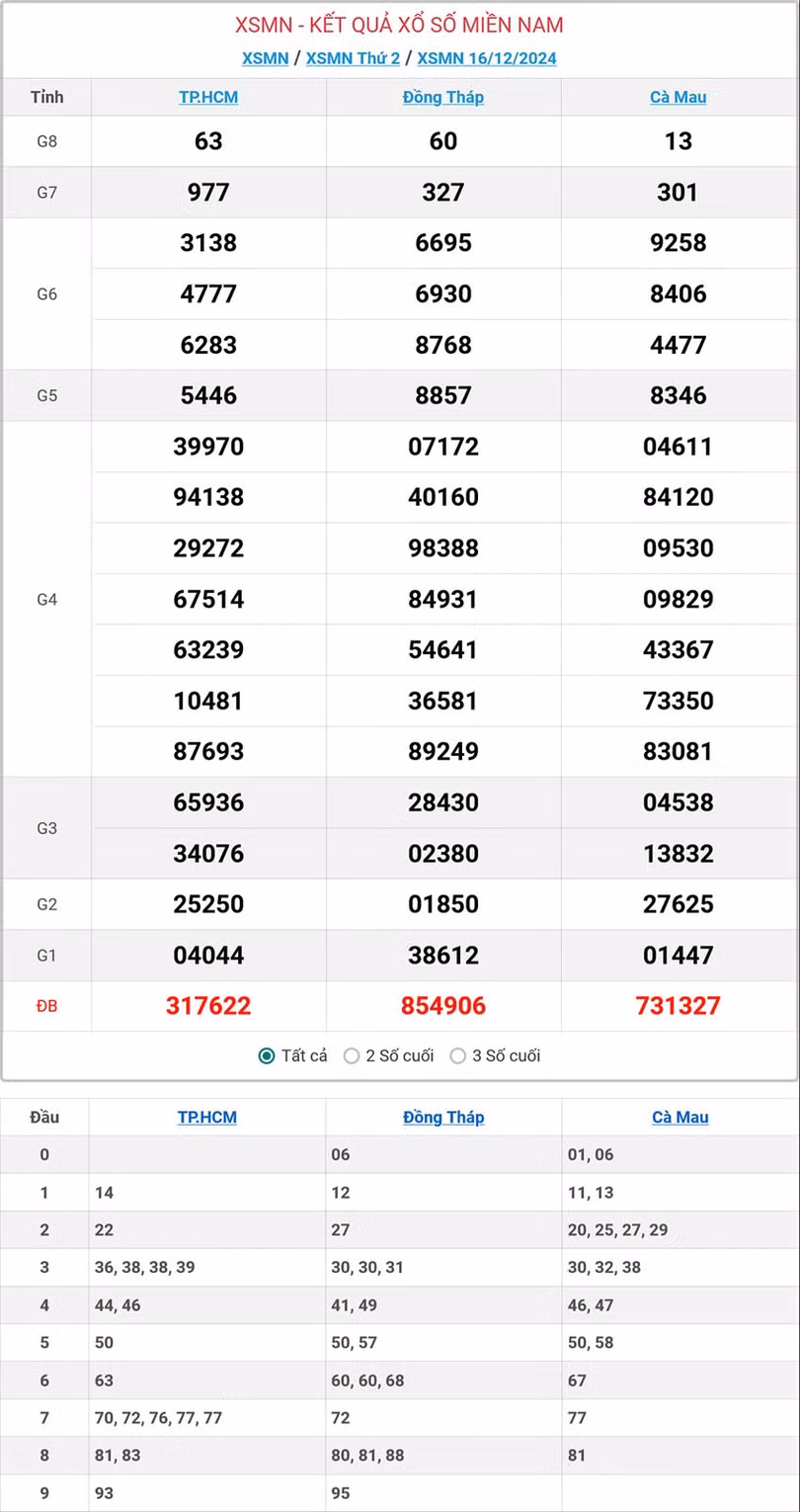This screenshot has height=1512, width=800.
Task: Go to the "XSMN Thứ 2" link
Action: pyautogui.click(x=353, y=58)
